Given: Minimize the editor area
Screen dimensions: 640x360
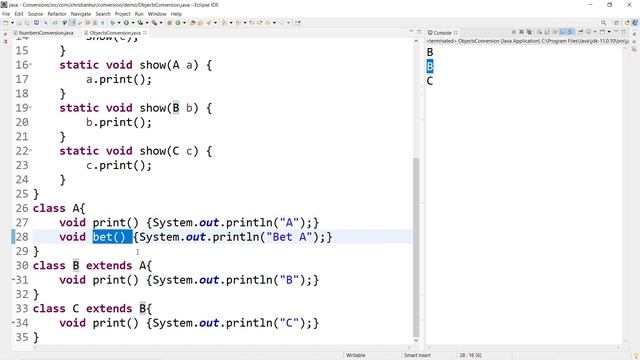Looking at the screenshot, I should 411,32.
